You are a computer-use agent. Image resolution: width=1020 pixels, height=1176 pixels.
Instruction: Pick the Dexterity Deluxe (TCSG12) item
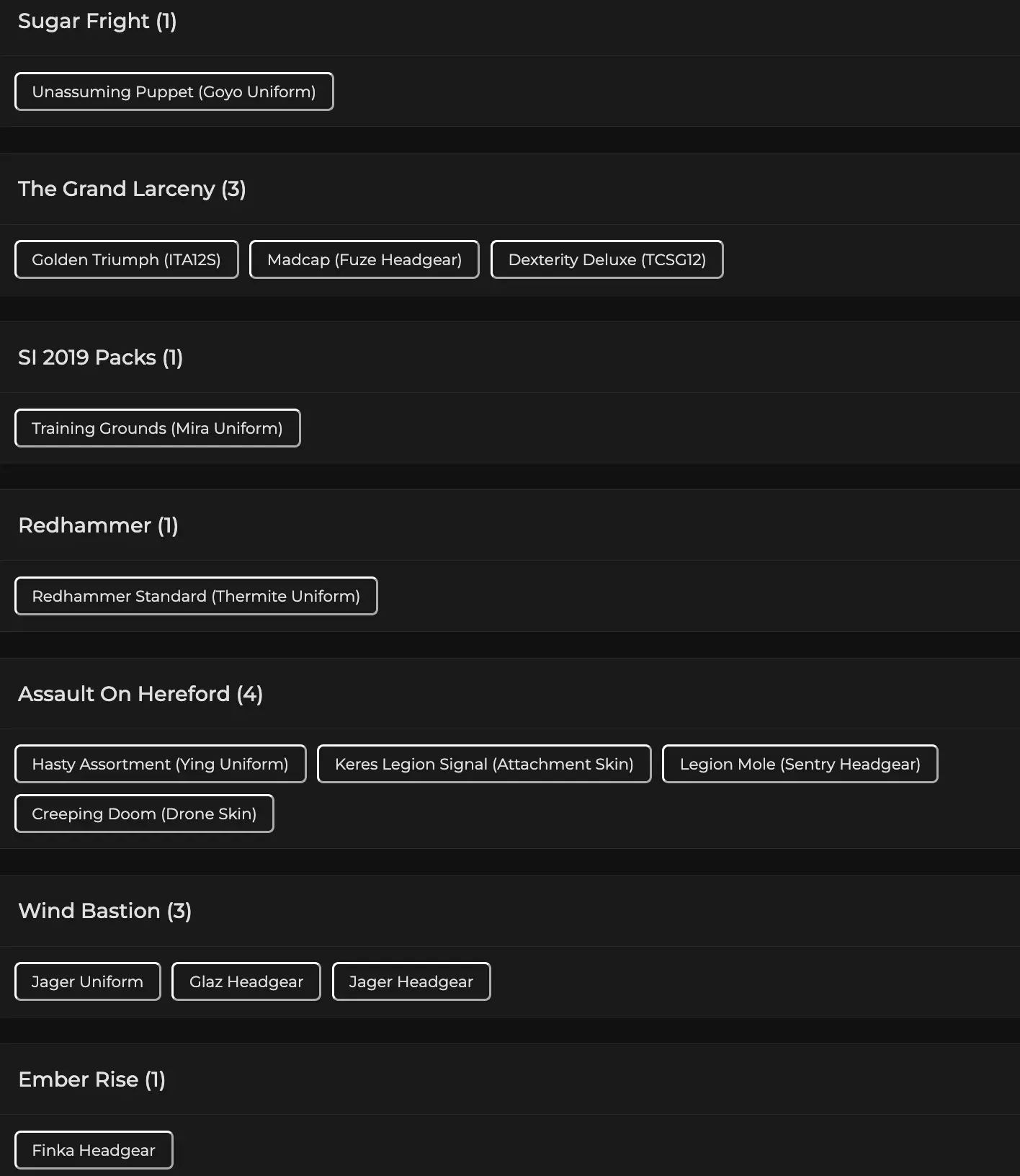pyautogui.click(x=607, y=259)
